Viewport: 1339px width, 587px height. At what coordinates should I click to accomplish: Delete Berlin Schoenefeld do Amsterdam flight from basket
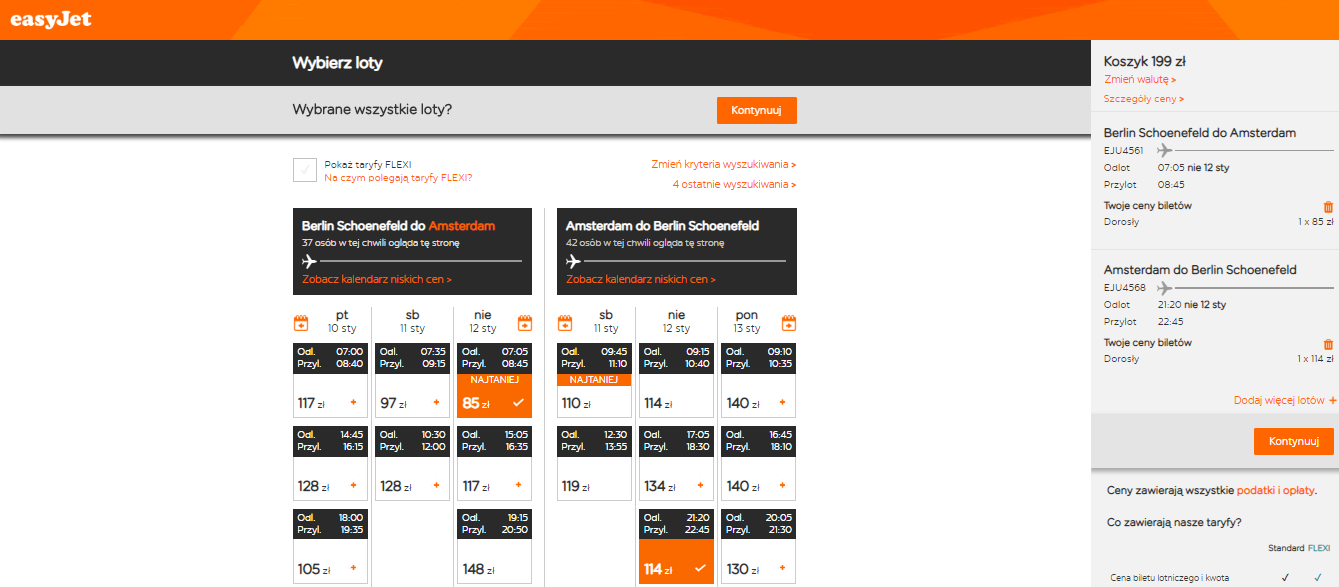(1328, 207)
